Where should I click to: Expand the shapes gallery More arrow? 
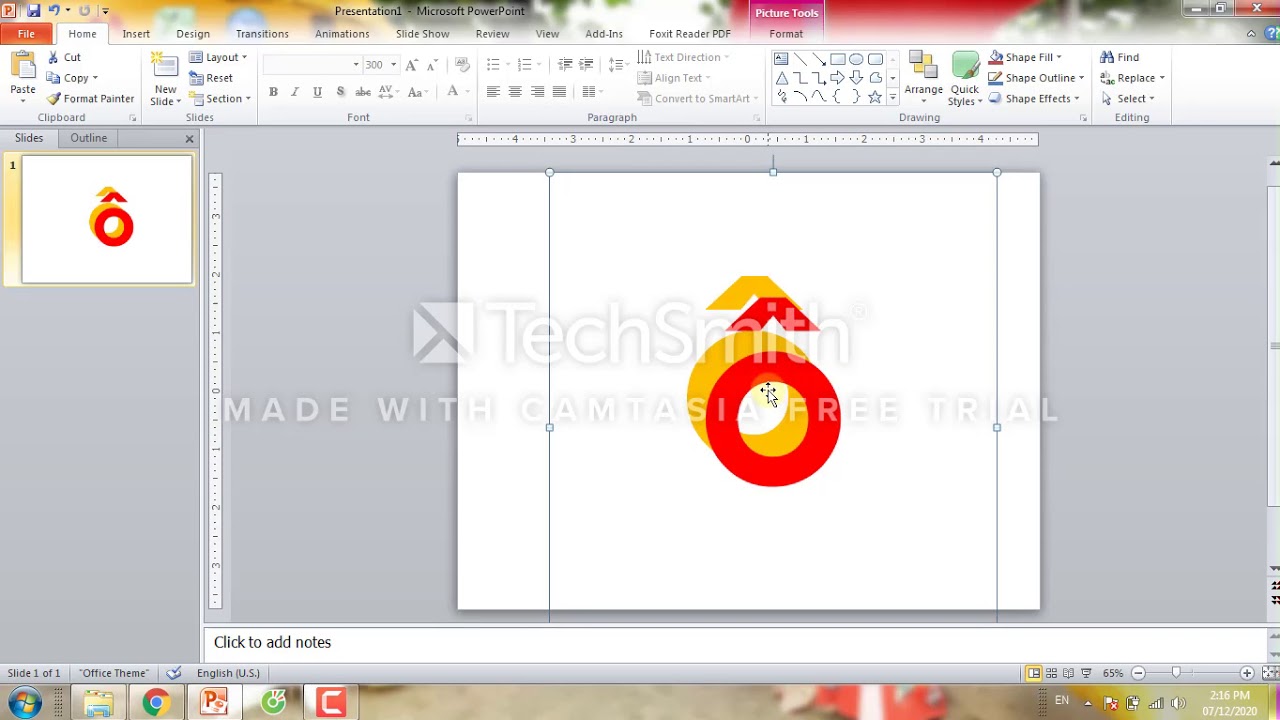(892, 98)
